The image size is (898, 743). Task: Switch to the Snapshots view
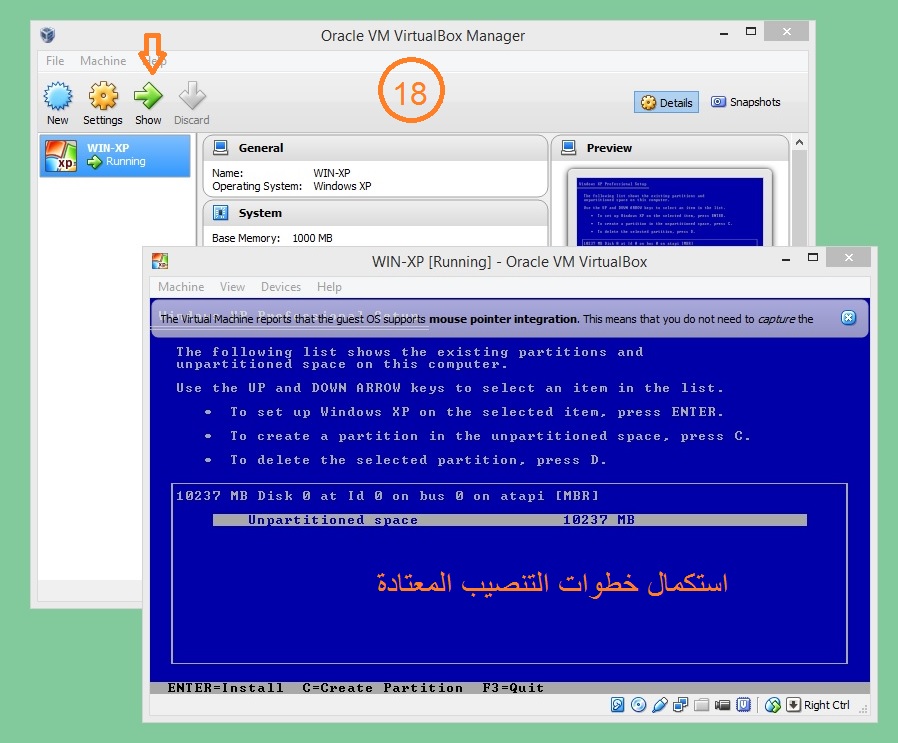tap(745, 102)
